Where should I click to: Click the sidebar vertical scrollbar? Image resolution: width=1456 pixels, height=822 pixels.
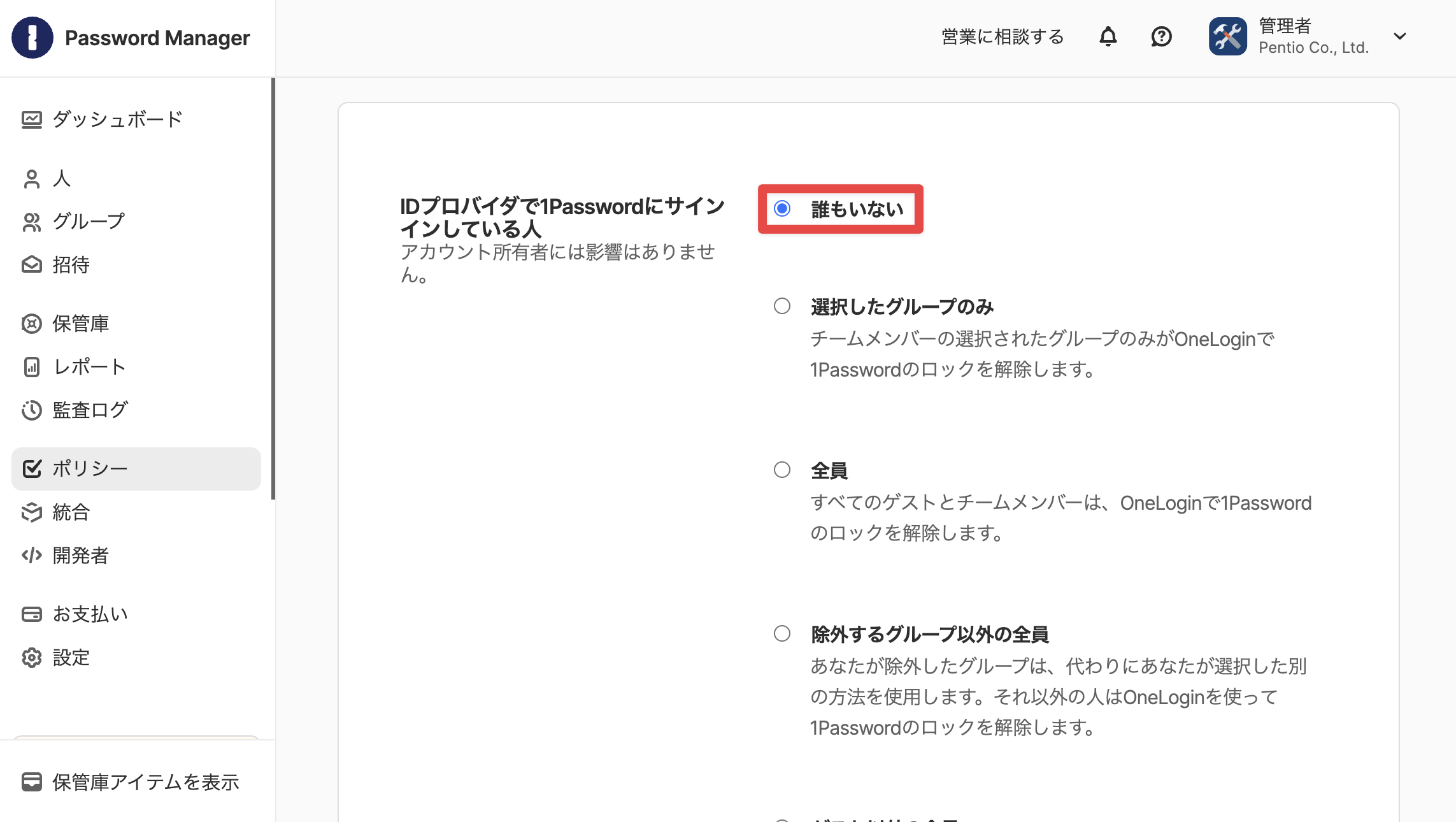[273, 289]
